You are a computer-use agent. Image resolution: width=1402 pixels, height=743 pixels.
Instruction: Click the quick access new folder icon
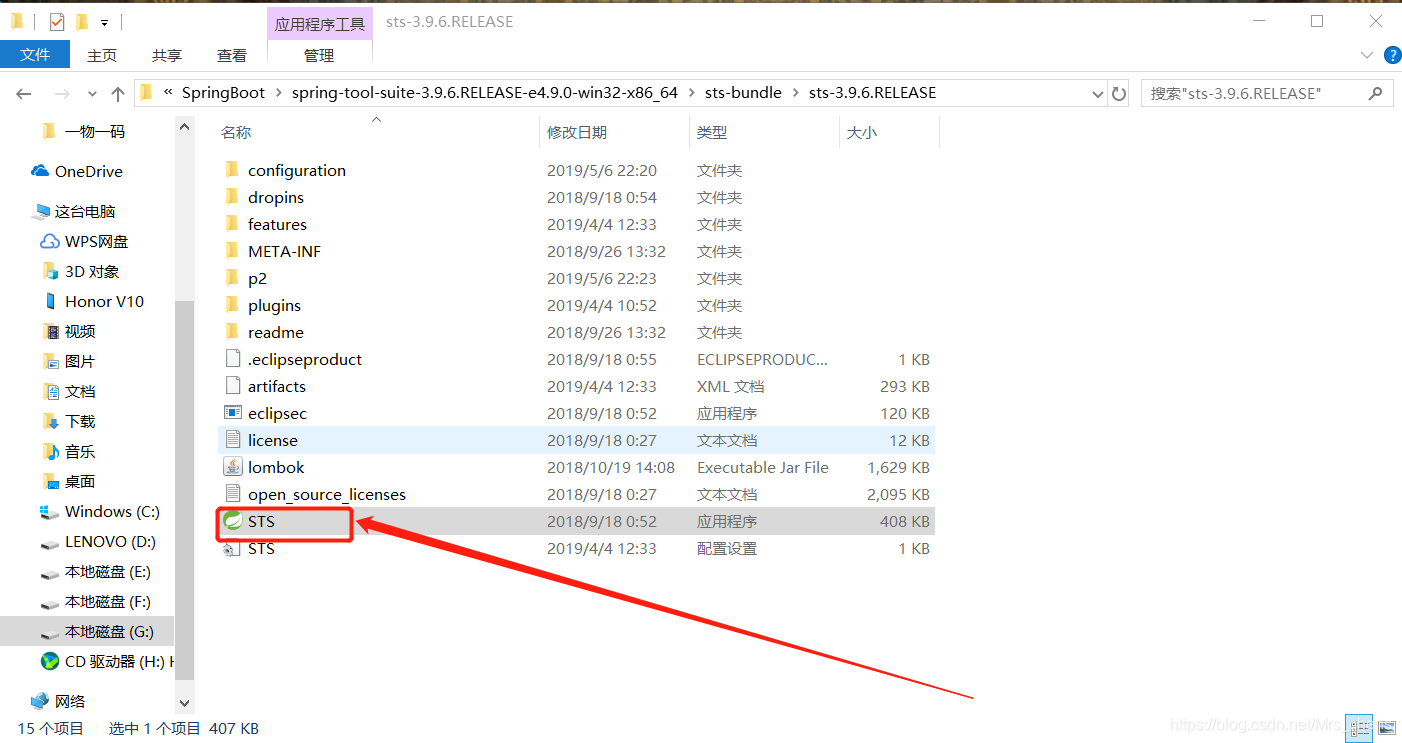coord(82,21)
